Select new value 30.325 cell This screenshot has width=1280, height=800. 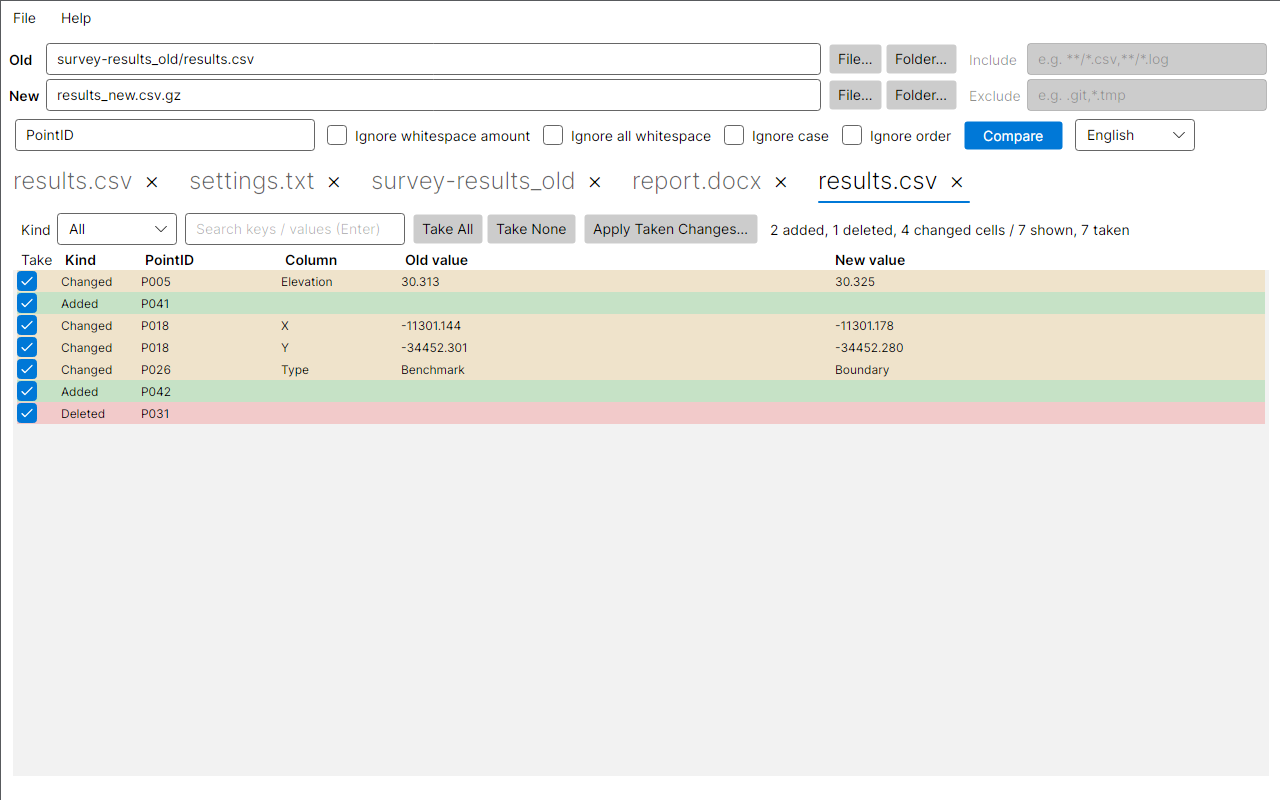point(855,282)
